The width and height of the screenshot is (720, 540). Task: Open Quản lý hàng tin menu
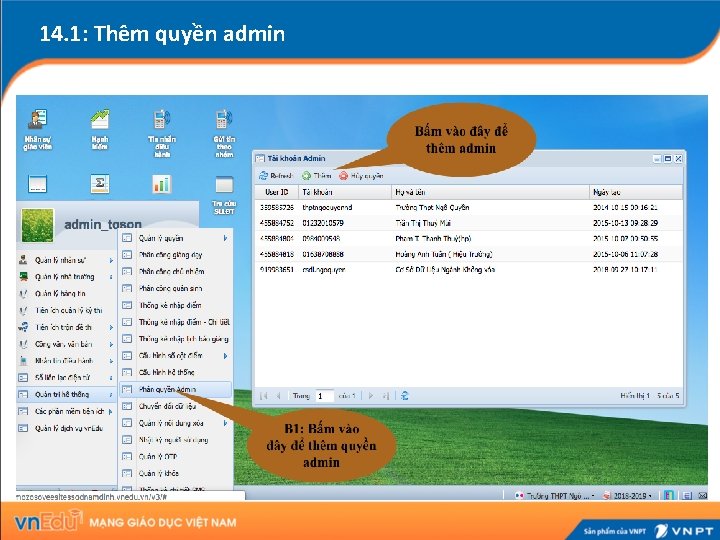(x=66, y=294)
